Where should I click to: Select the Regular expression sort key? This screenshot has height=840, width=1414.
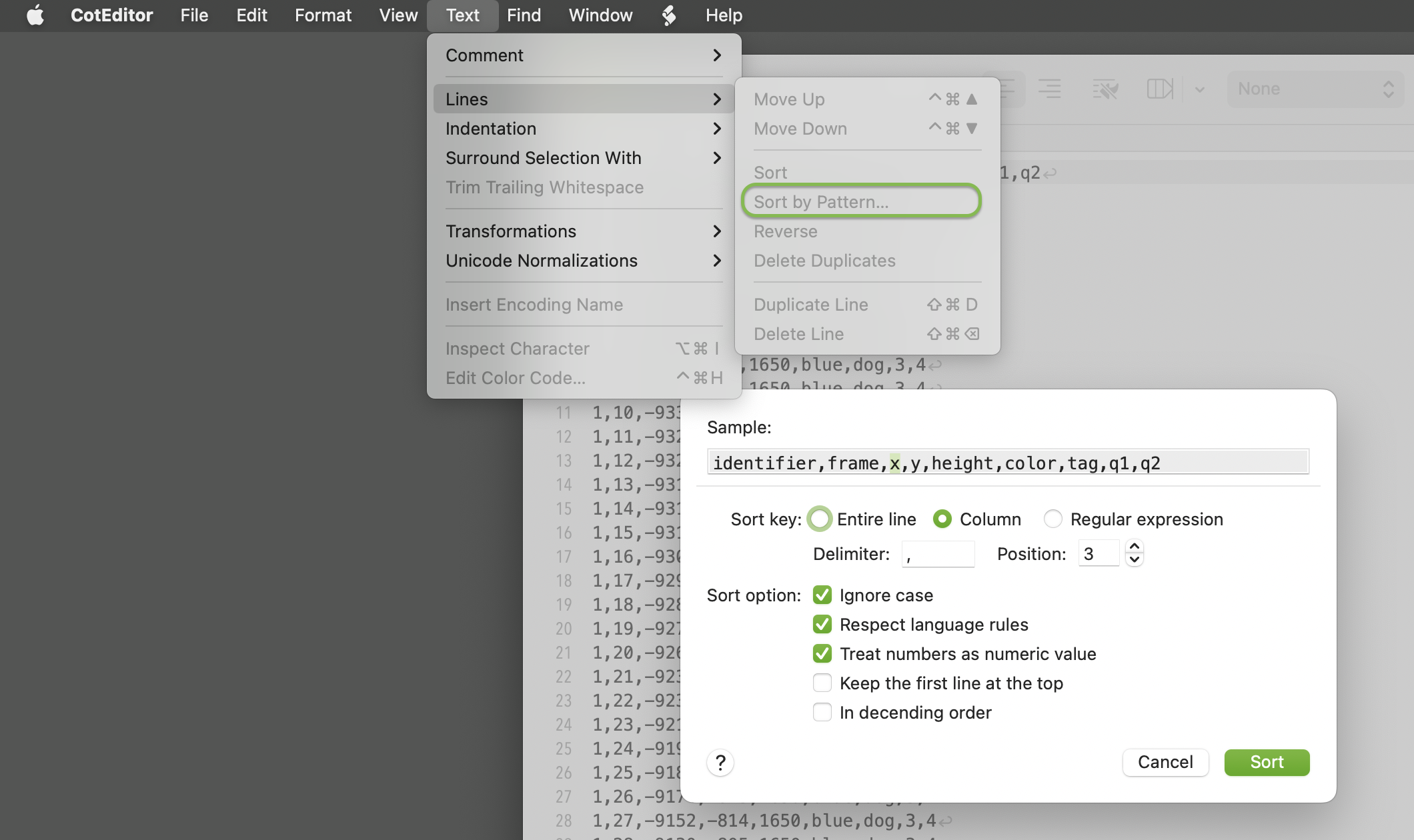point(1053,519)
